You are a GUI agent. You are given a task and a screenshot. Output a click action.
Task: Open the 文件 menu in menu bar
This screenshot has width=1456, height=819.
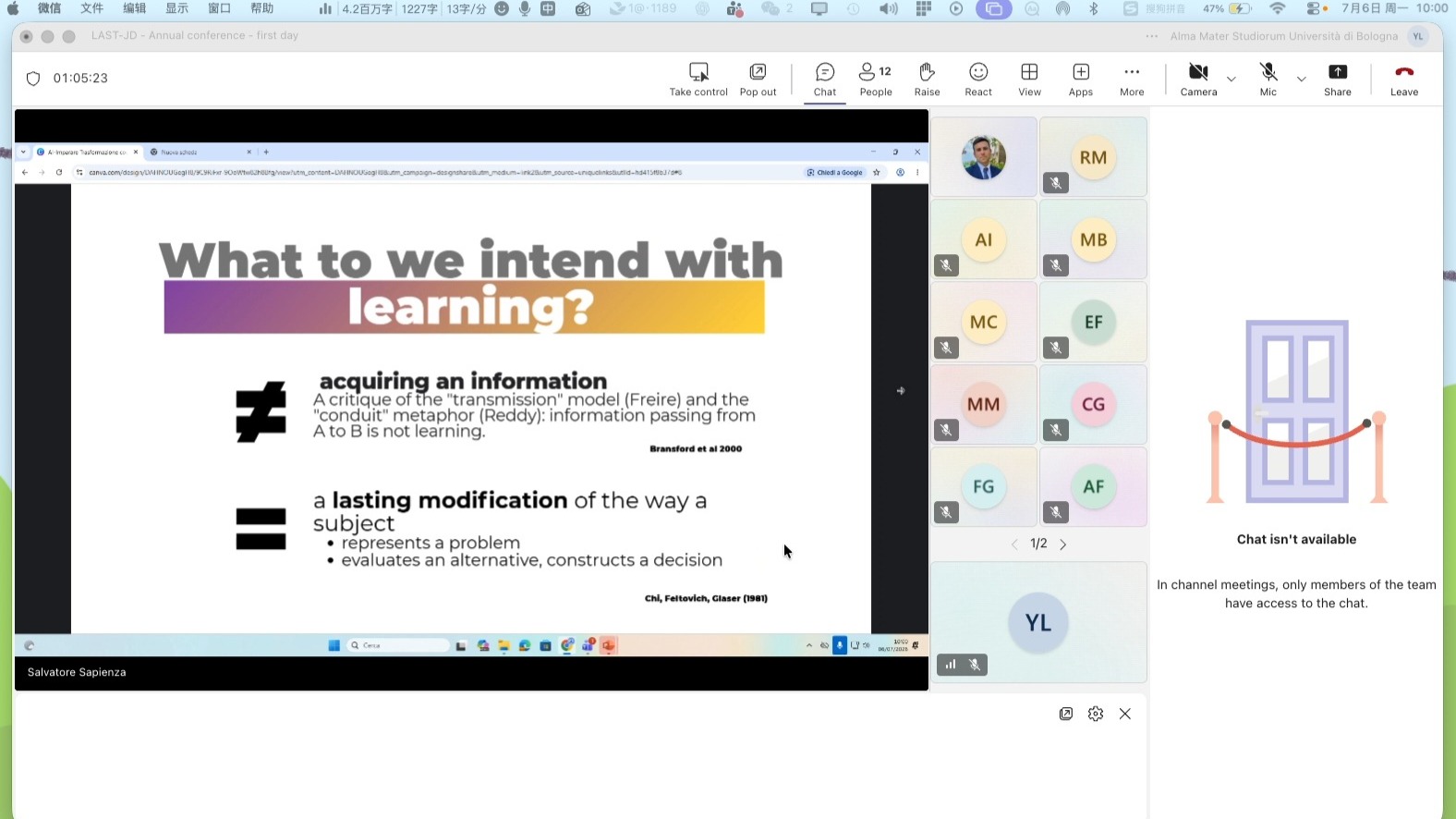(91, 8)
